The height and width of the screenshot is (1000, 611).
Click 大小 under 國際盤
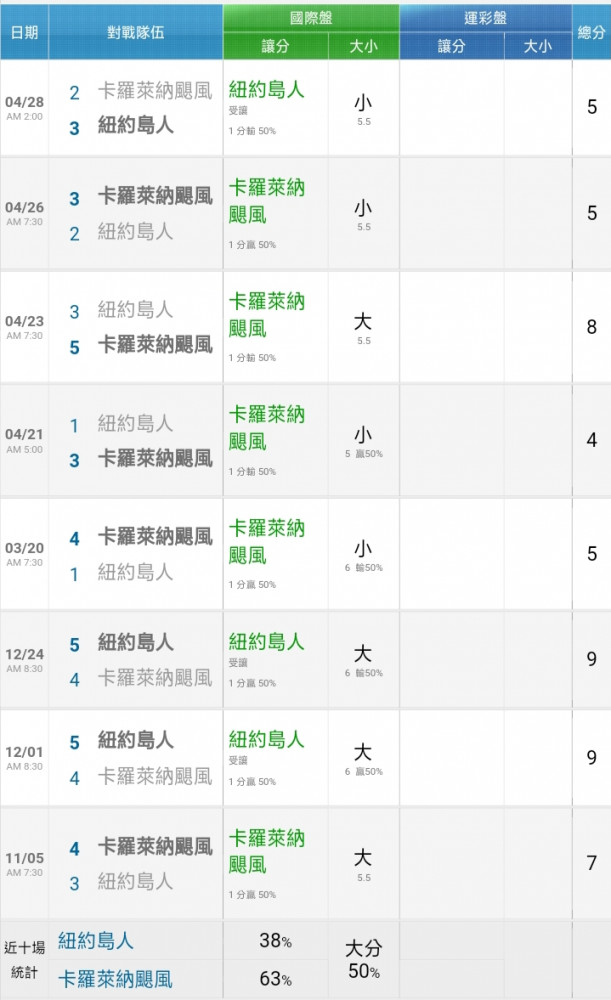pos(364,46)
